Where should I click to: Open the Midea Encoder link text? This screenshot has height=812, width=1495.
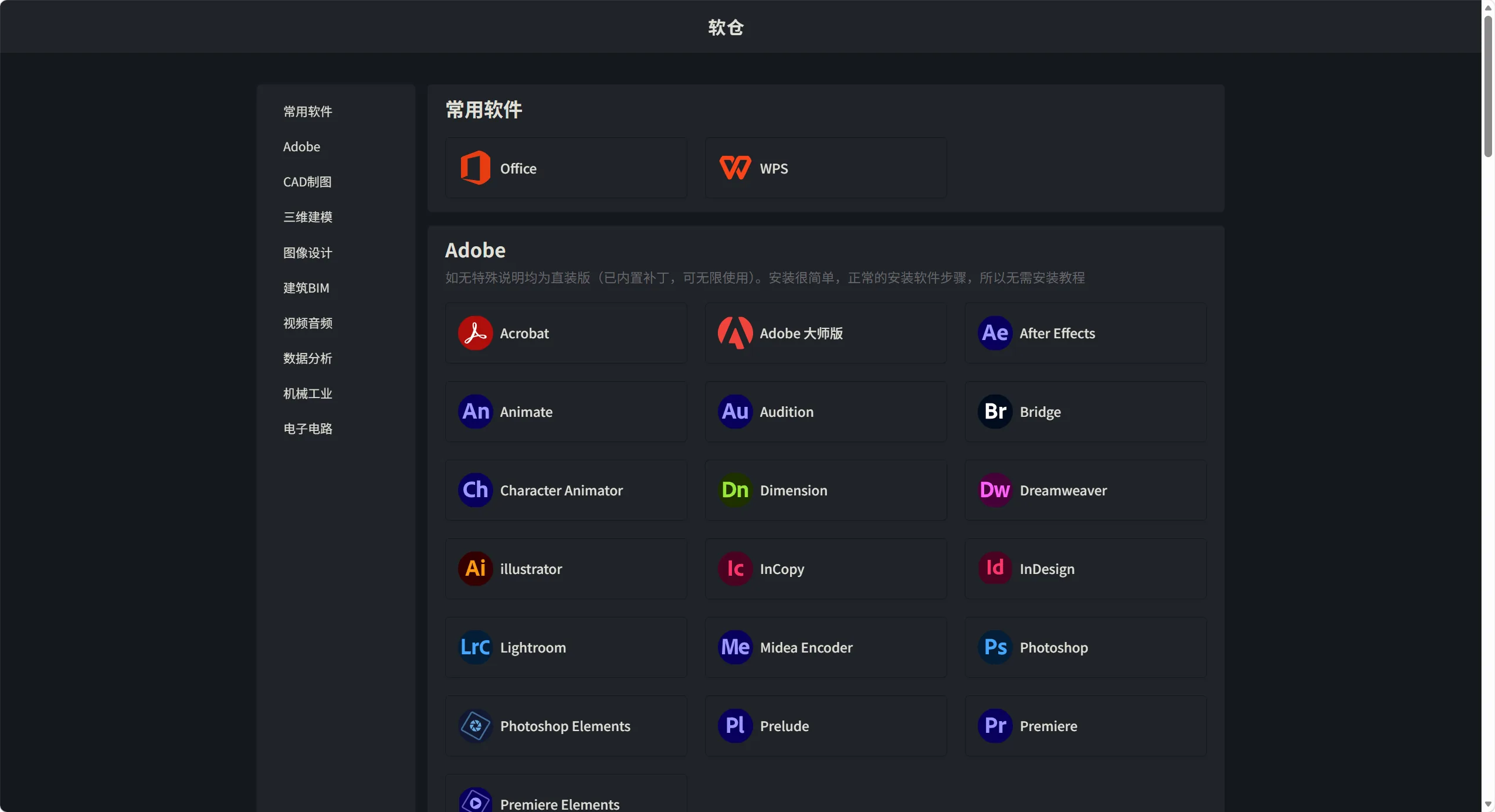tap(806, 647)
